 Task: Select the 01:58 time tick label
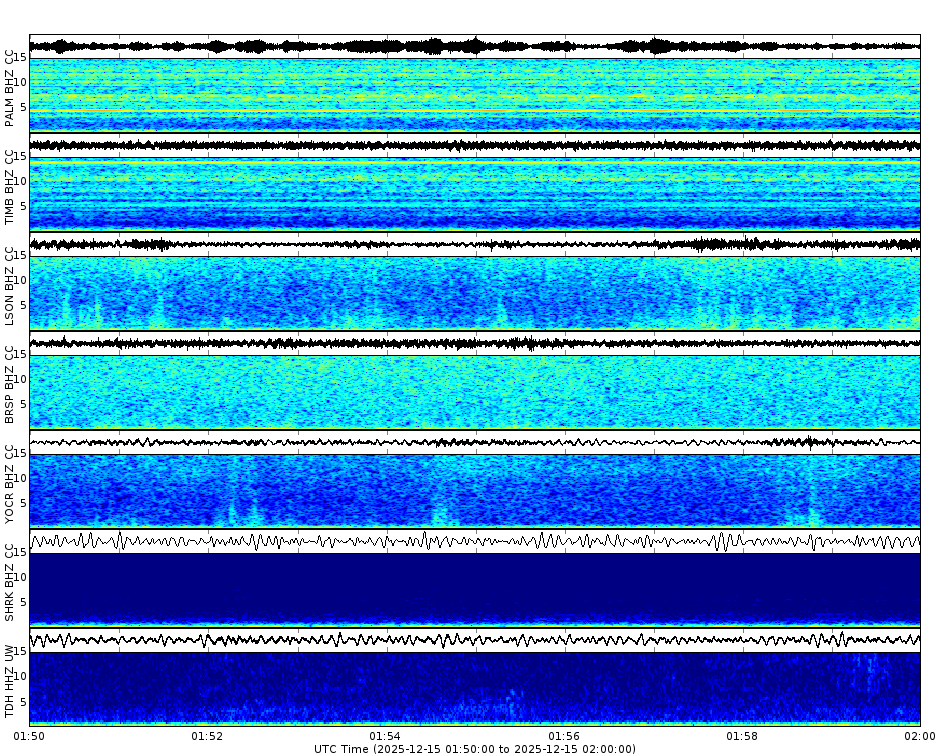[741, 734]
